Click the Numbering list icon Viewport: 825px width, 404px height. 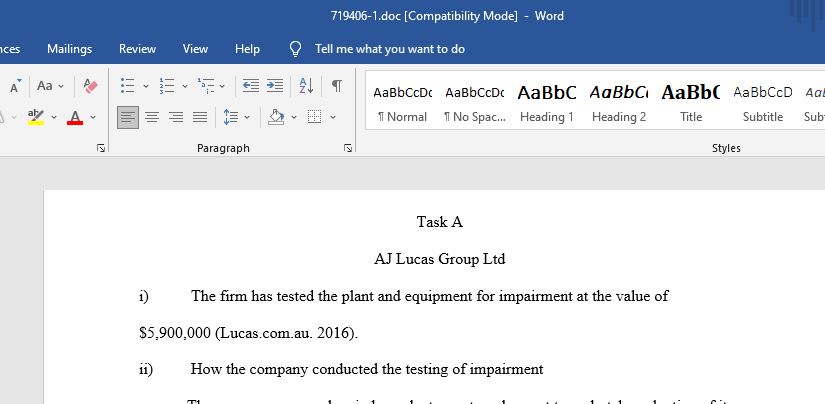click(x=167, y=86)
